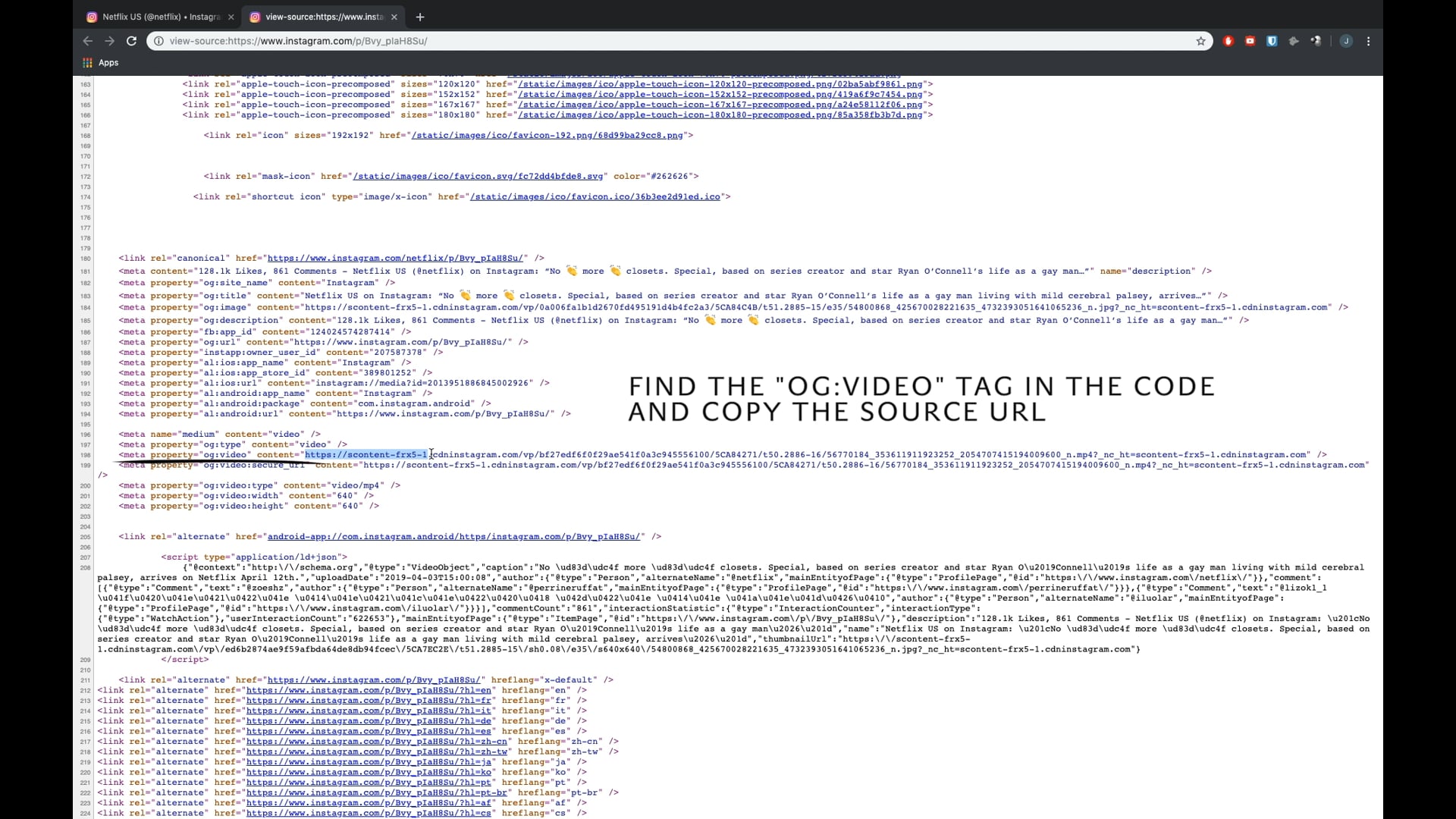
Task: Click source line number 198
Action: (x=86, y=456)
